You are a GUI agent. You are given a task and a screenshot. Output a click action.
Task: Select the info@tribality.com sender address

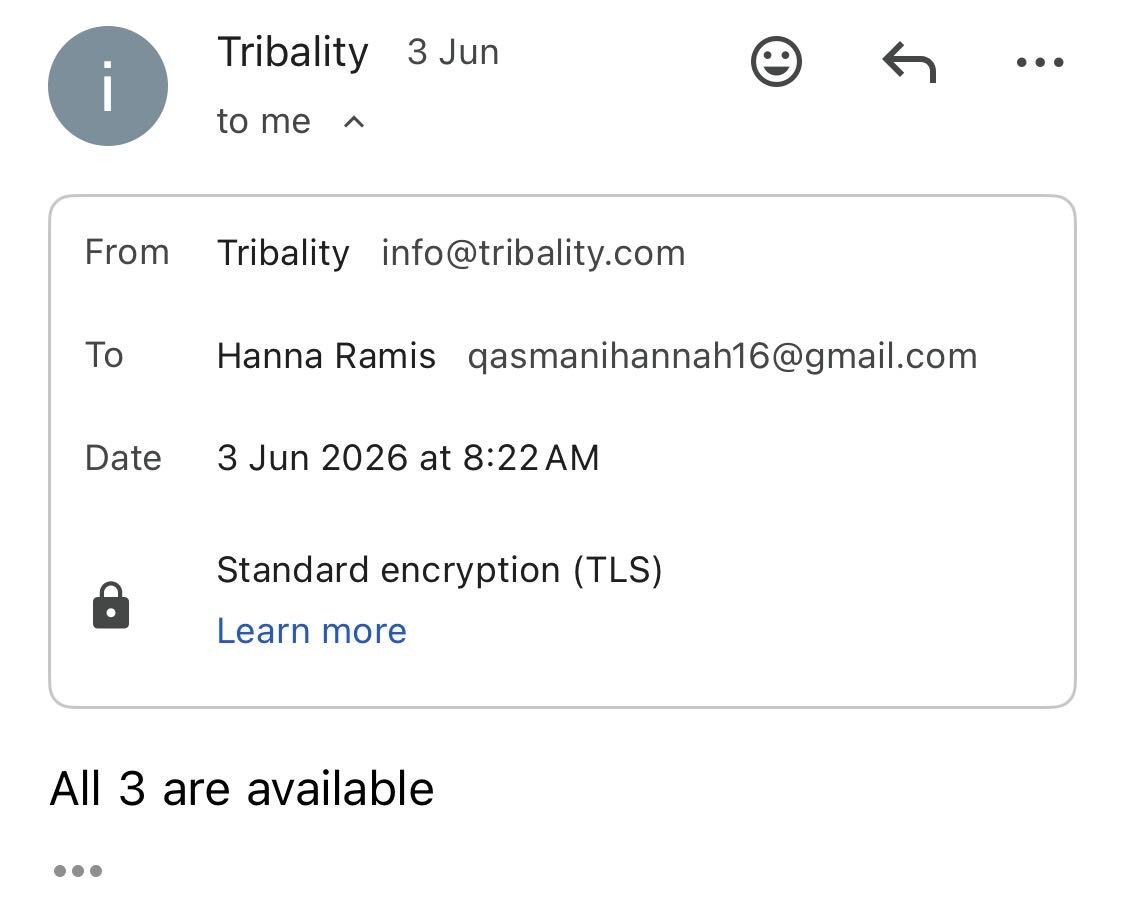coord(533,253)
